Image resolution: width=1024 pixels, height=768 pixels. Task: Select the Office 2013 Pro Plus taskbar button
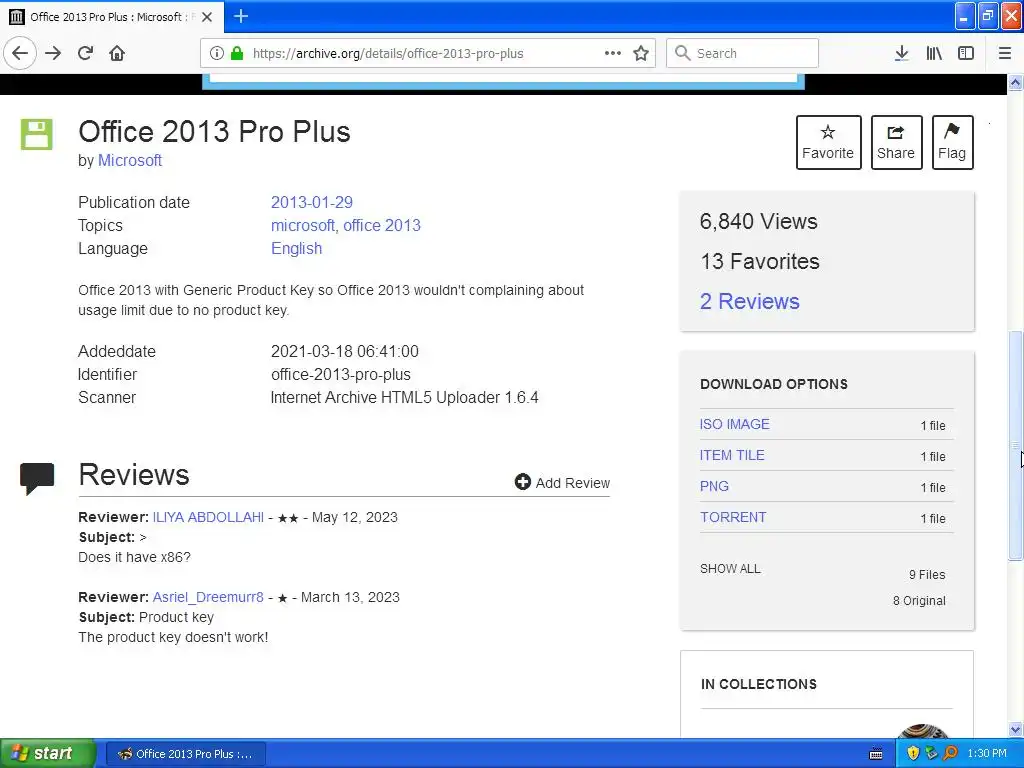[x=185, y=754]
